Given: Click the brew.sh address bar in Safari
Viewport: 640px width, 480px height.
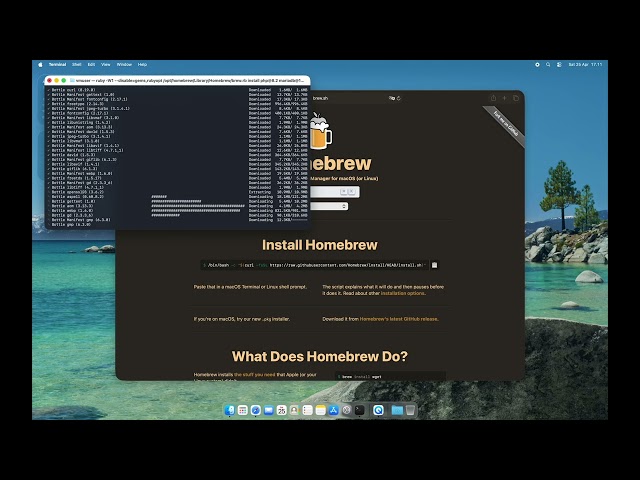Looking at the screenshot, I should pos(355,98).
